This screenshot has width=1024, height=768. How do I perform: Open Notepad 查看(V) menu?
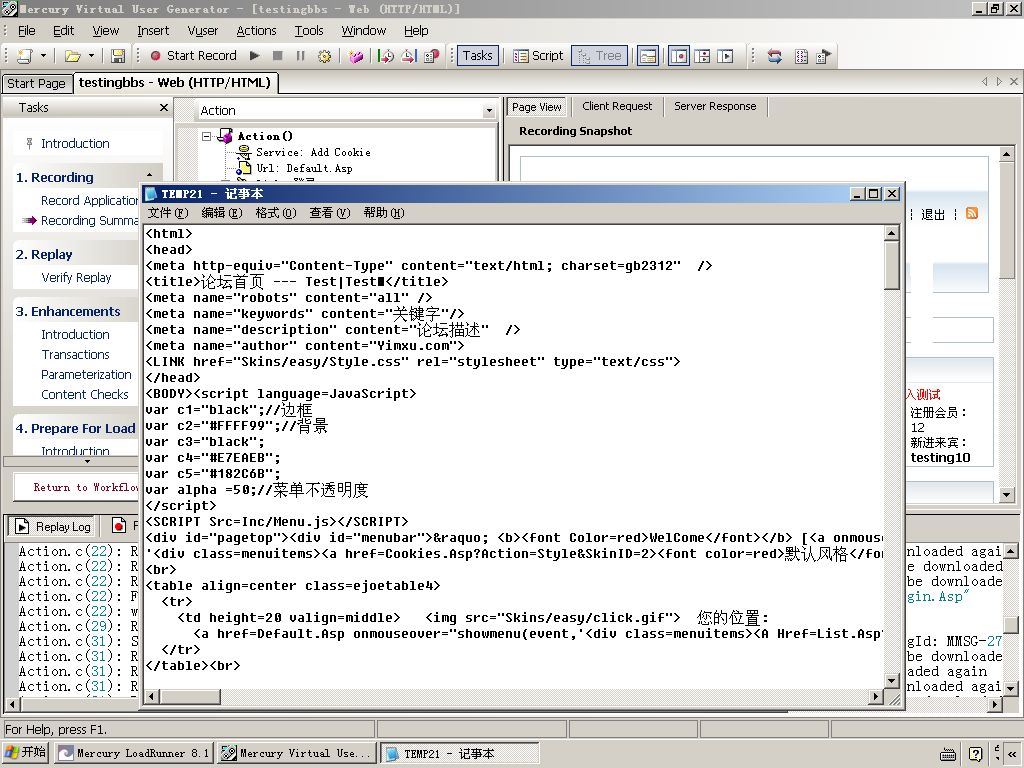point(330,213)
